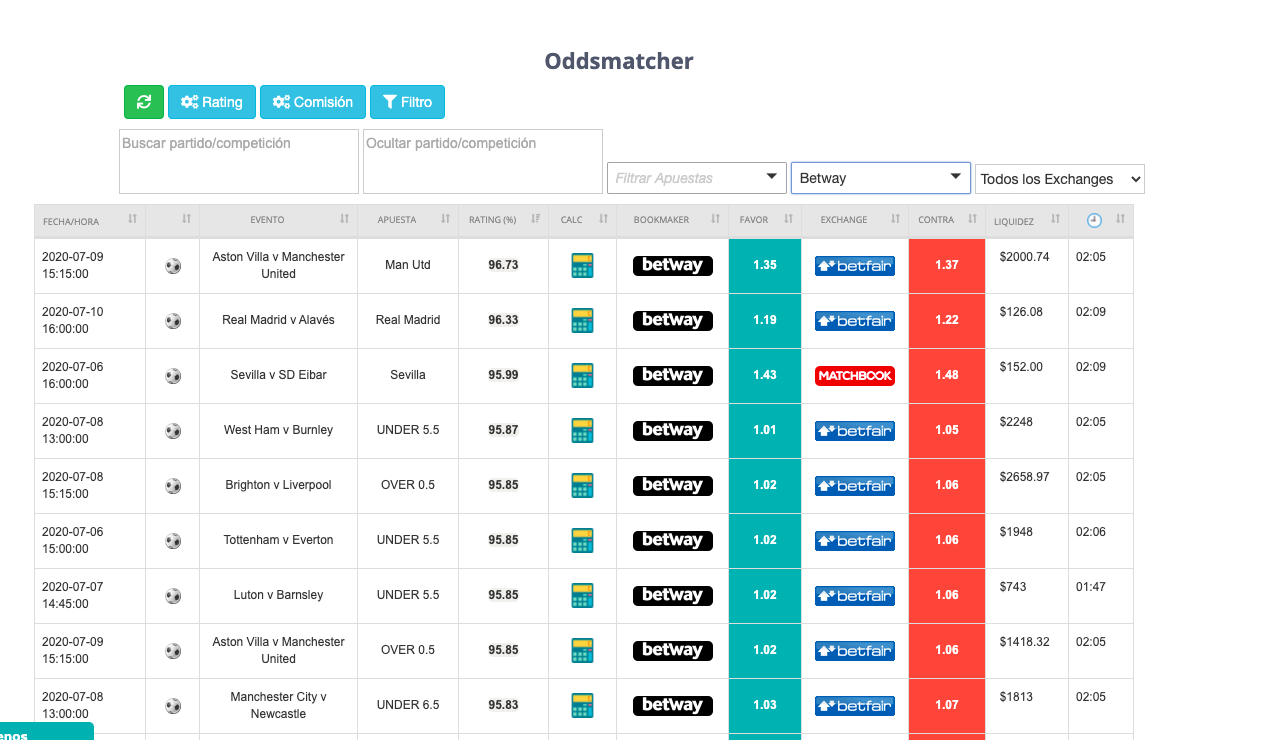
Task: Select favor odds 1.43 for Sevilla
Action: [x=765, y=376]
